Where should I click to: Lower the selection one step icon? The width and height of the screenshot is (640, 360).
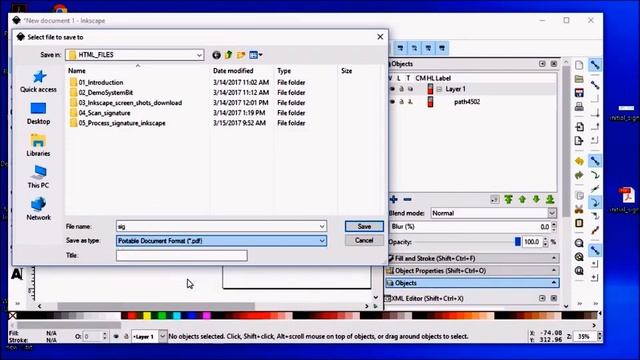[x=536, y=200]
